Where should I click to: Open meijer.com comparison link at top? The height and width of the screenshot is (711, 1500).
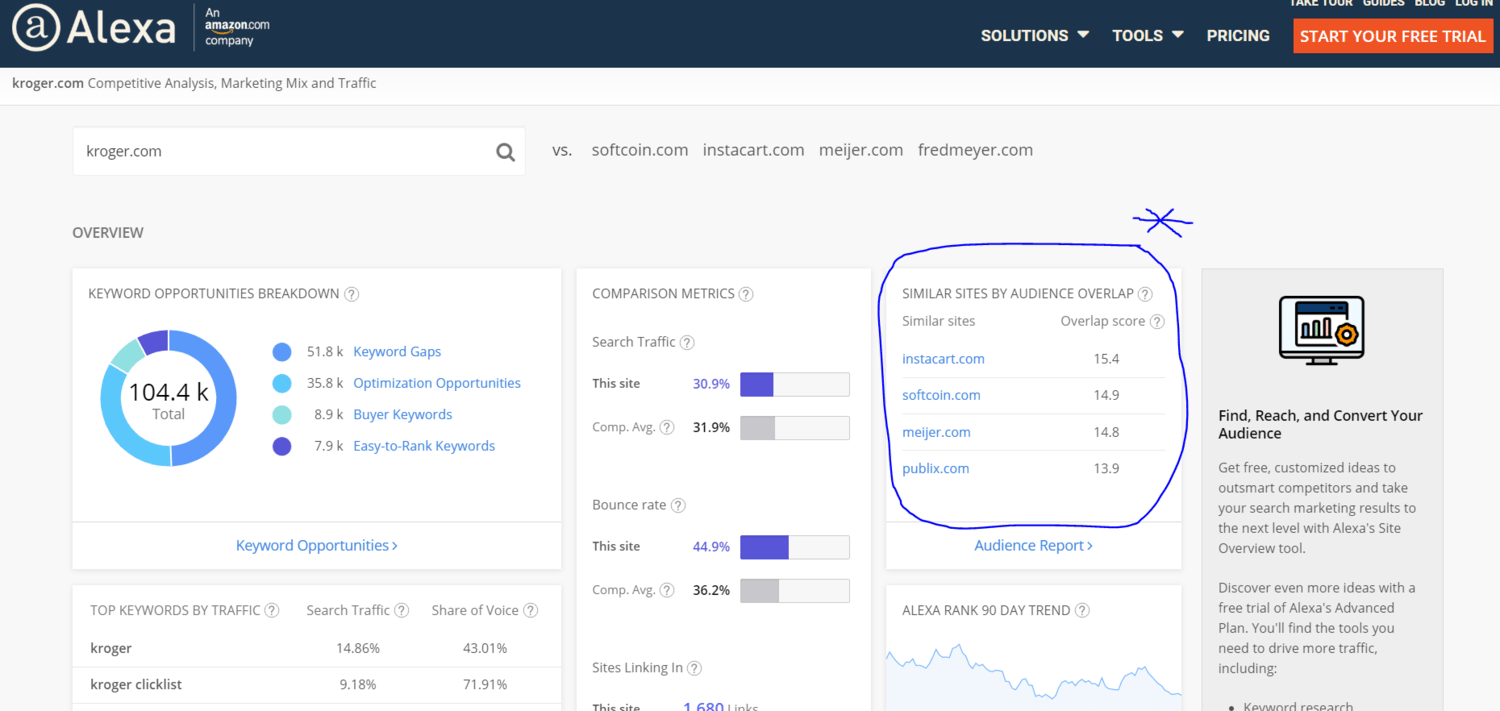pyautogui.click(x=861, y=150)
